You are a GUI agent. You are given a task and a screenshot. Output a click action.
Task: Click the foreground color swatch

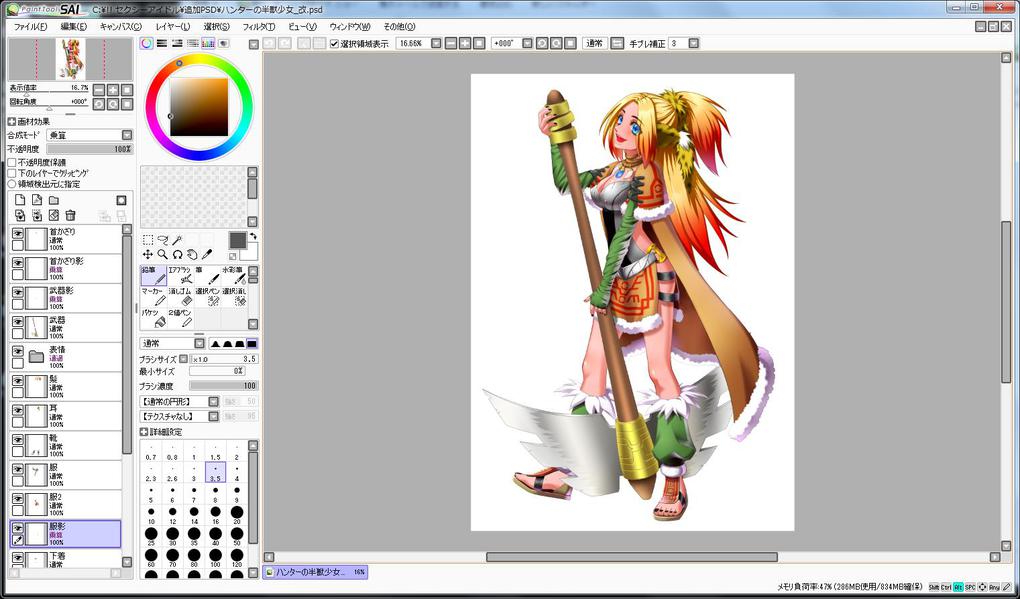[x=237, y=240]
